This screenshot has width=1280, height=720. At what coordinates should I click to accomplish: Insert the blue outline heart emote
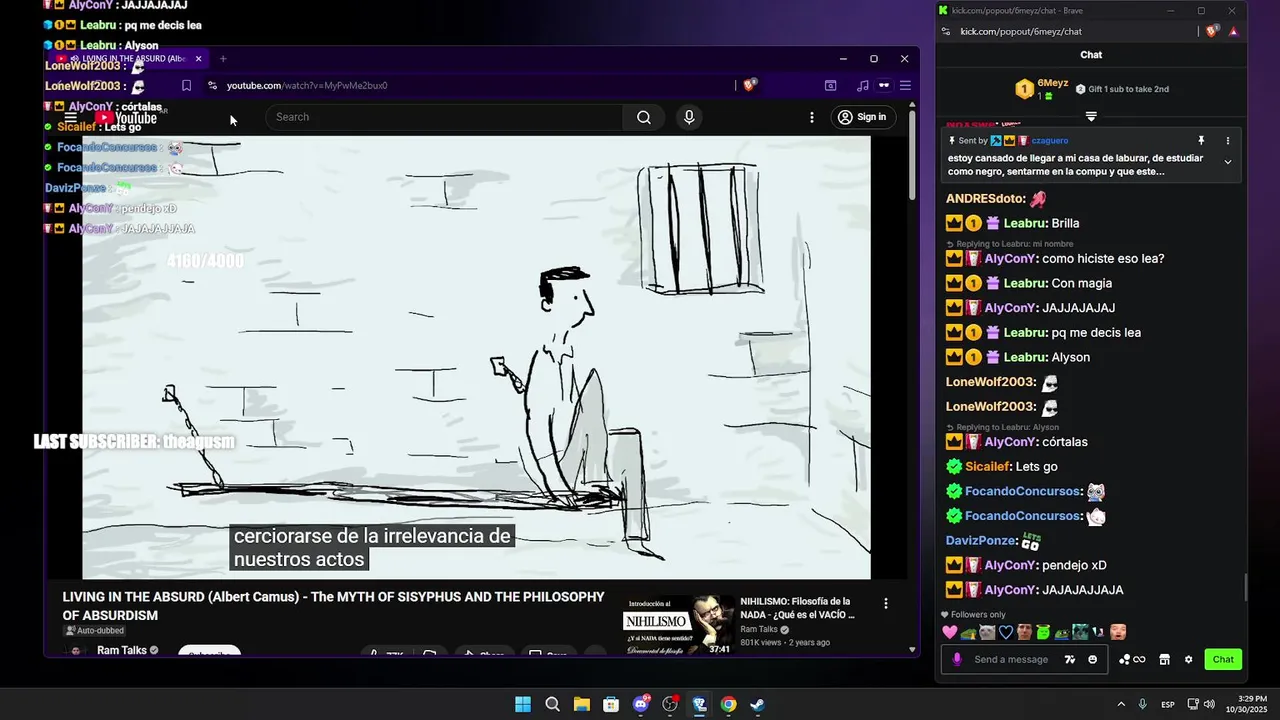click(x=1006, y=632)
